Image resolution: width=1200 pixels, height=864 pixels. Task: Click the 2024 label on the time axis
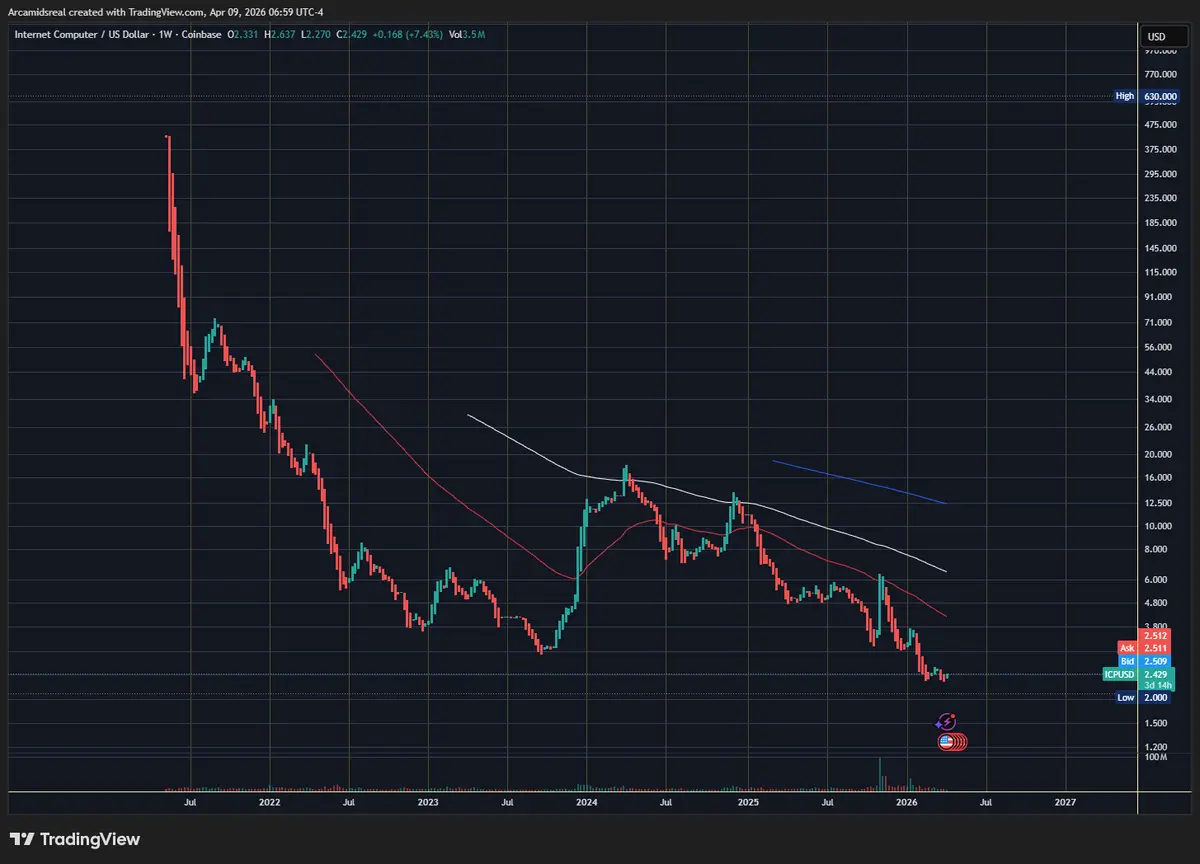[x=587, y=802]
